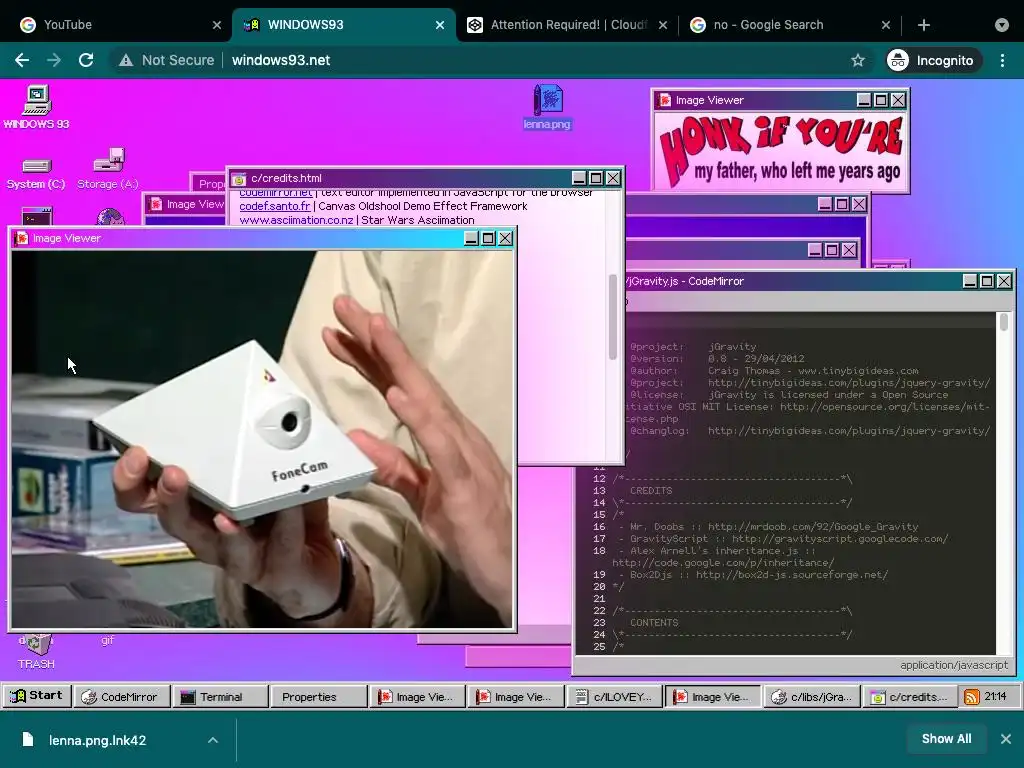Viewport: 1024px width, 768px height.
Task: Click the Not Secure warning icon
Action: [125, 60]
